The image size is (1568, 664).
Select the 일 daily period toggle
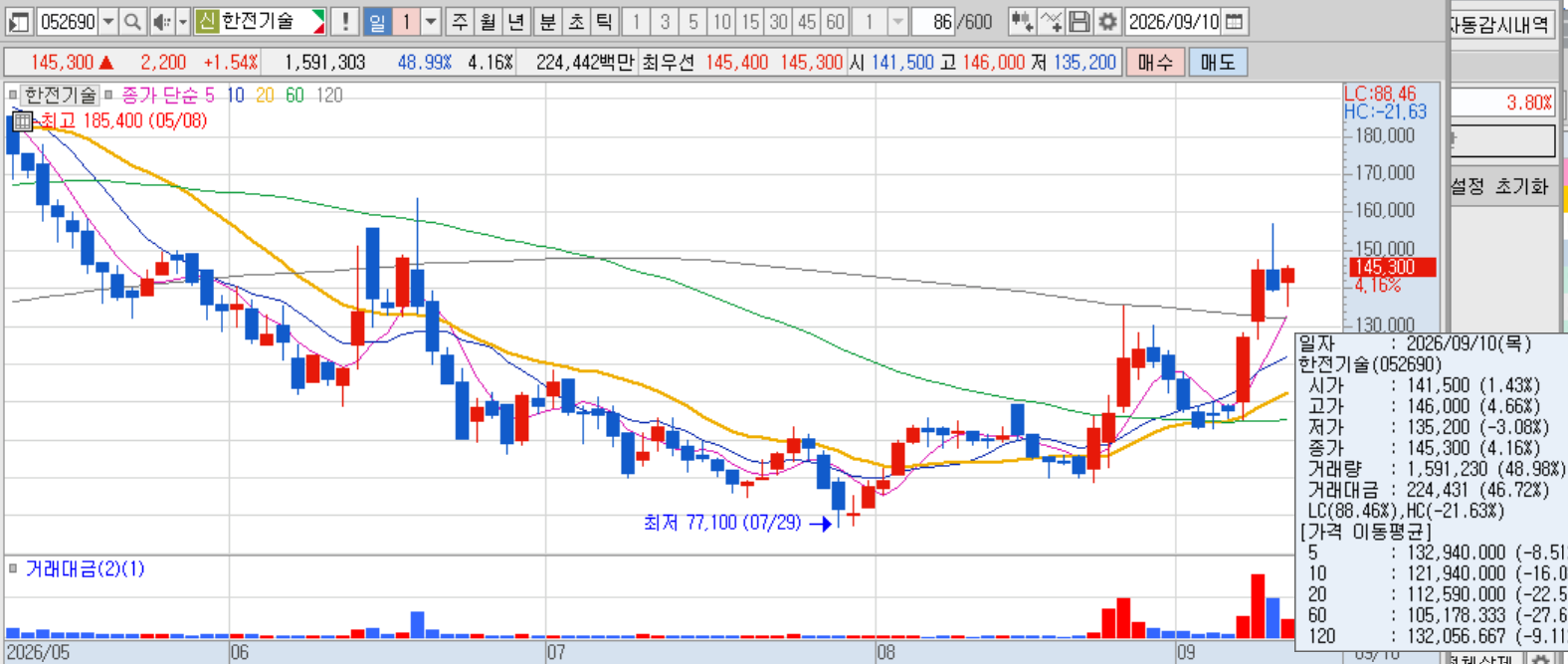377,21
